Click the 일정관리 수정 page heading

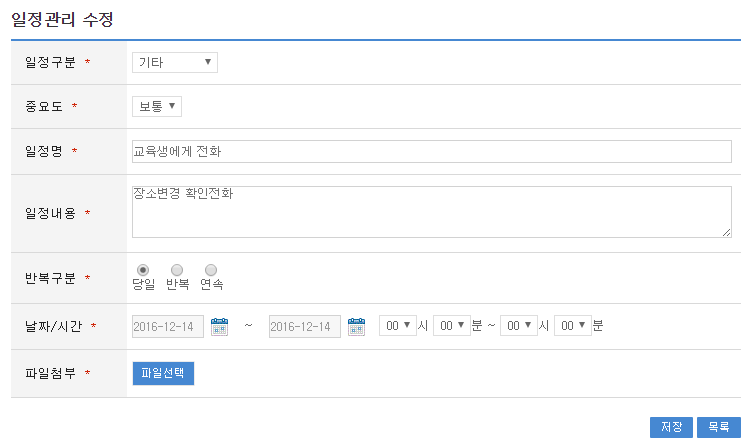62,18
